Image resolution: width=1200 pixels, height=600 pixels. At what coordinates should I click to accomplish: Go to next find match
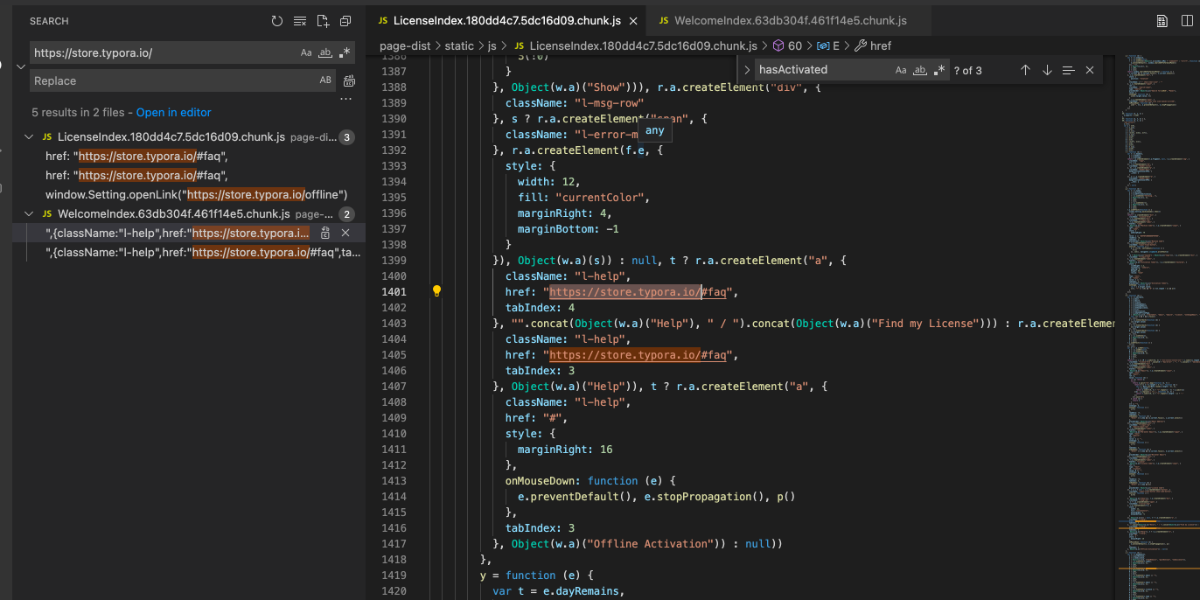(1047, 70)
